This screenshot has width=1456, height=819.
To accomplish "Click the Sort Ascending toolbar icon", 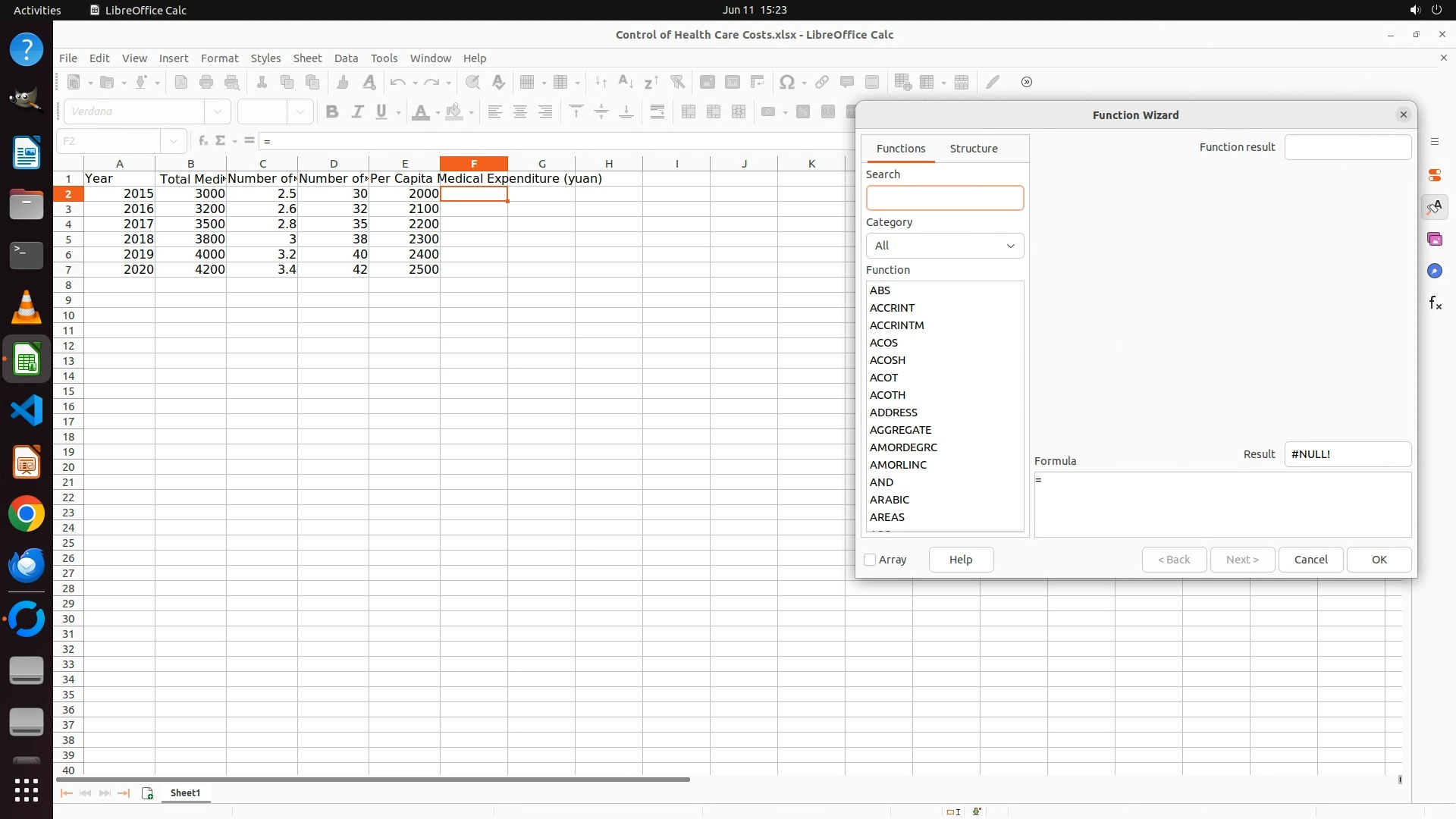I will [626, 83].
